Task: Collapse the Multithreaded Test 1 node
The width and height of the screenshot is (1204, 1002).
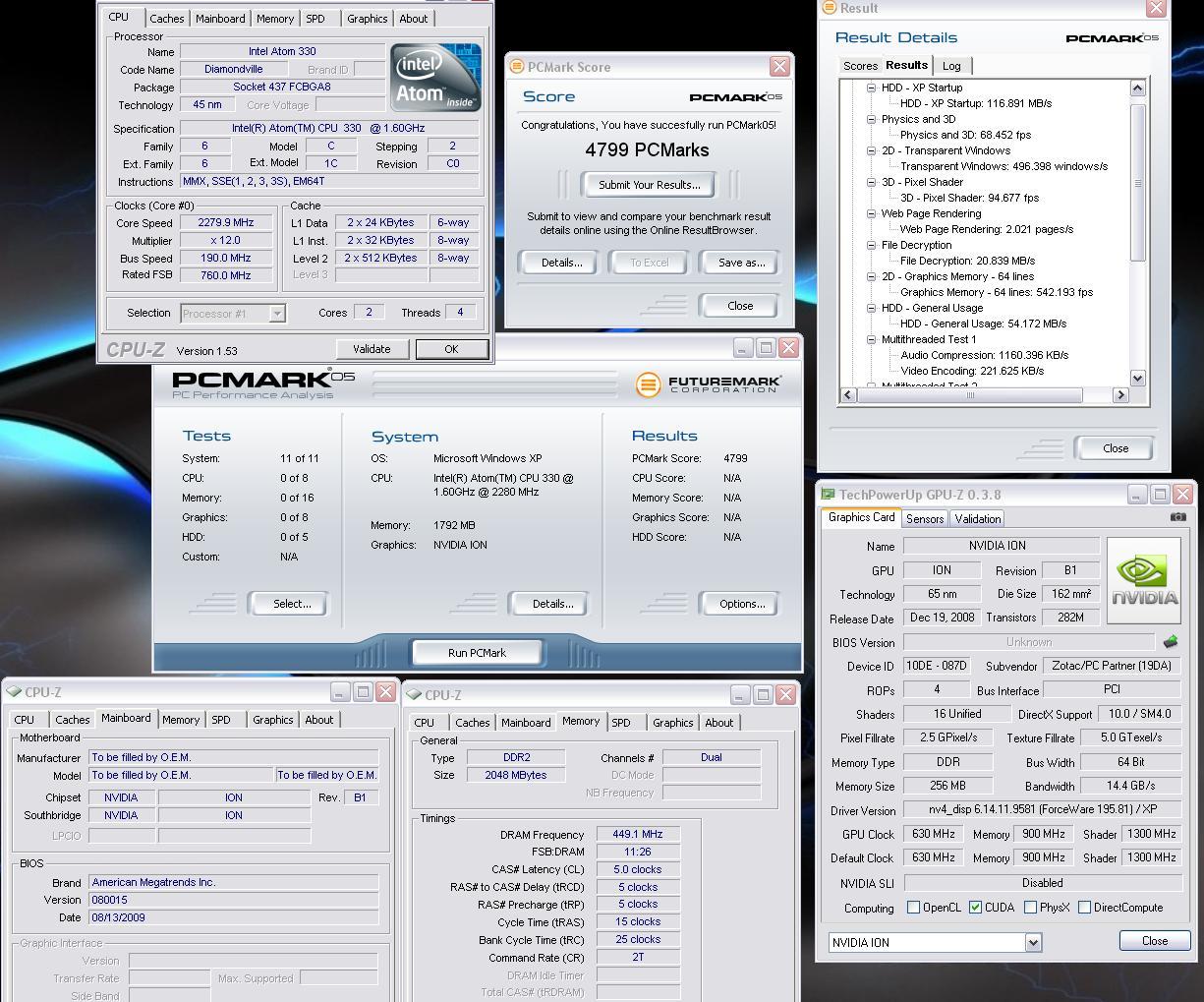Action: tap(871, 339)
